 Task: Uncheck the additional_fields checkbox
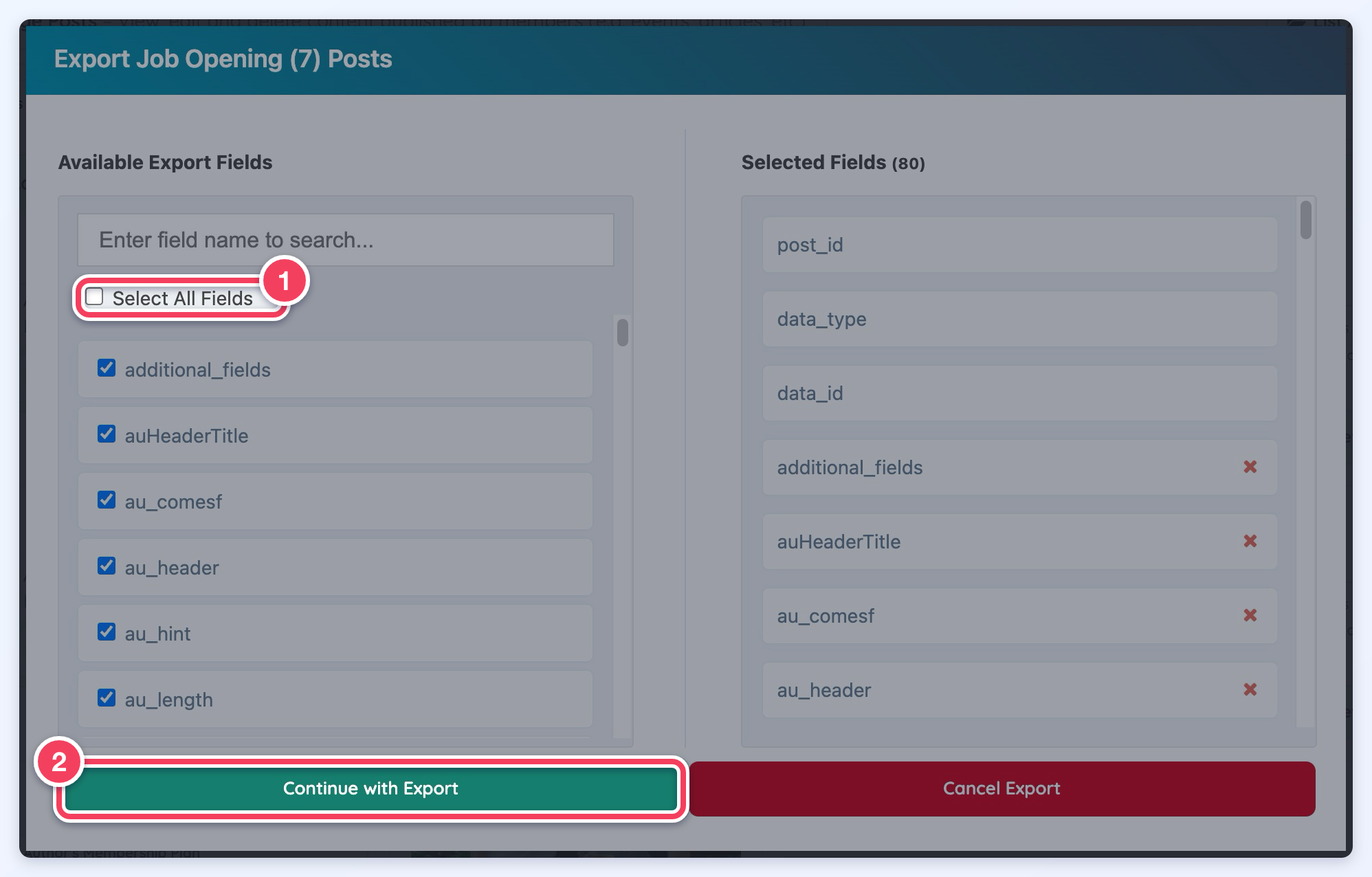(107, 368)
